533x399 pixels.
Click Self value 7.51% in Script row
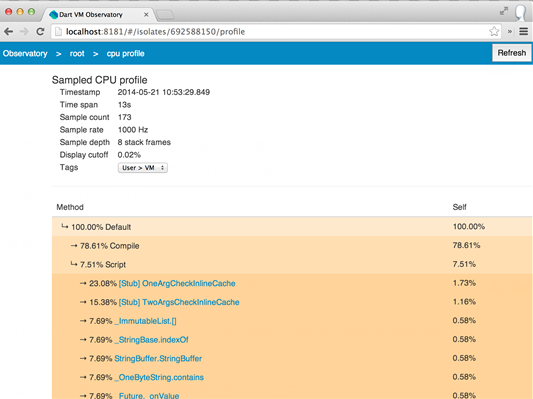pos(464,264)
